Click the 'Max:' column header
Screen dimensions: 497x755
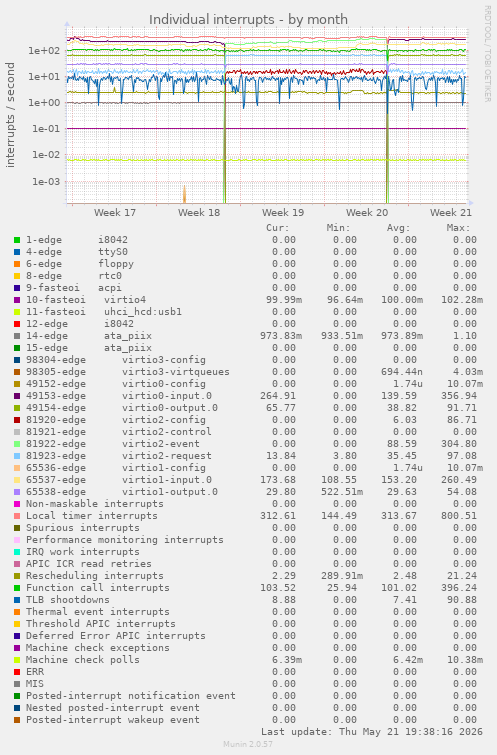pos(458,228)
